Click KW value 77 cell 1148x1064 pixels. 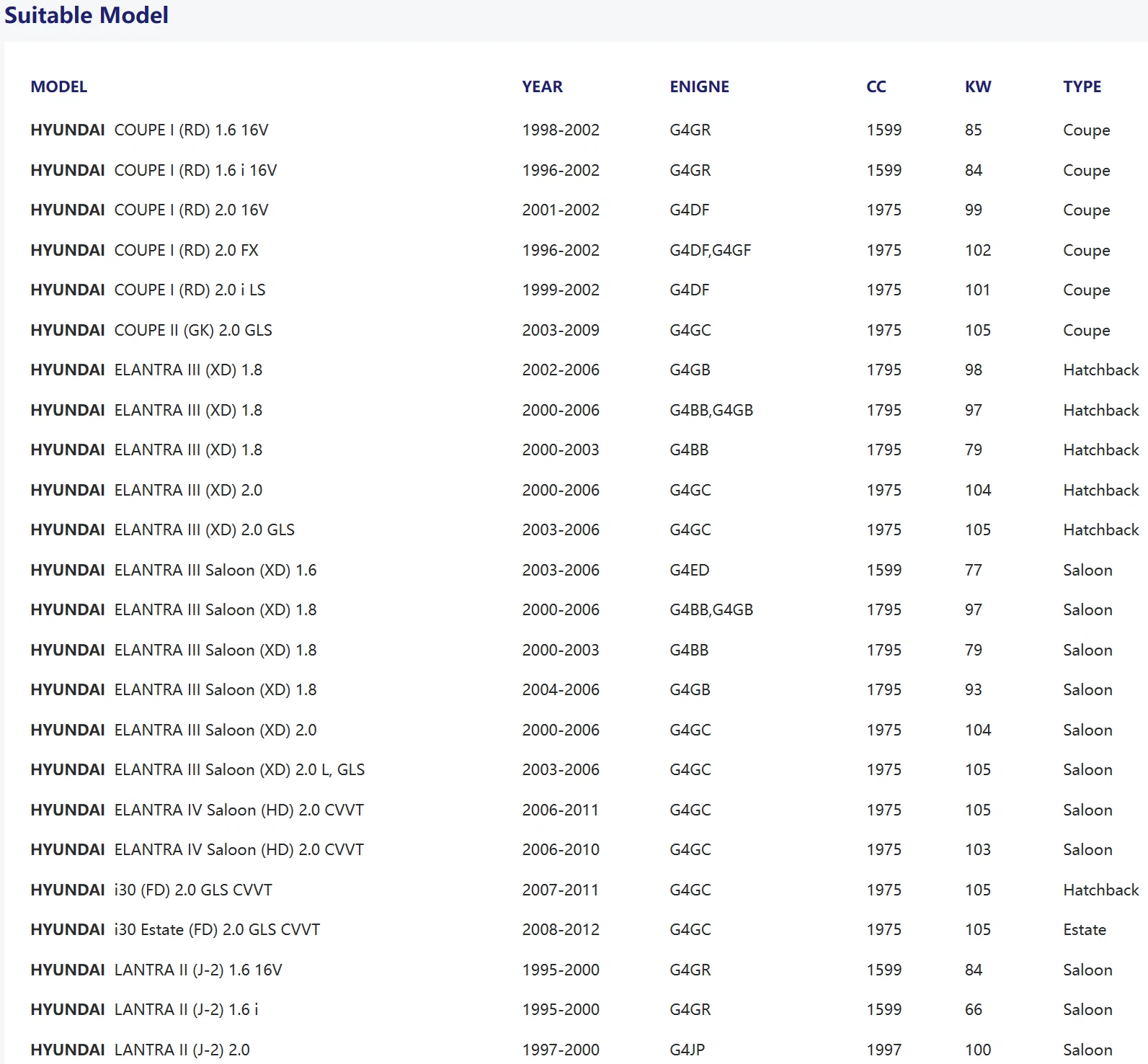click(973, 570)
